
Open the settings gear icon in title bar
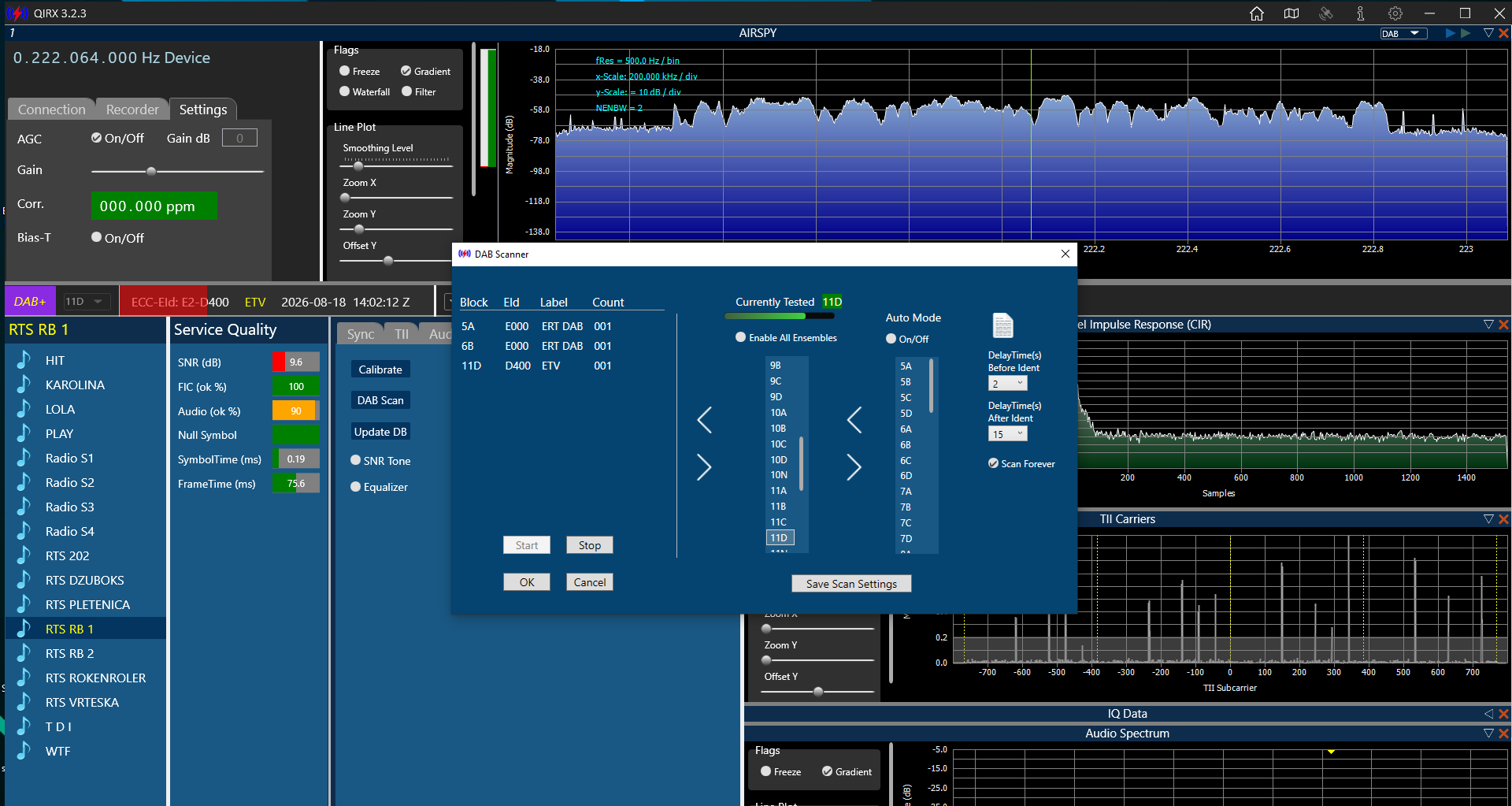[x=1395, y=13]
